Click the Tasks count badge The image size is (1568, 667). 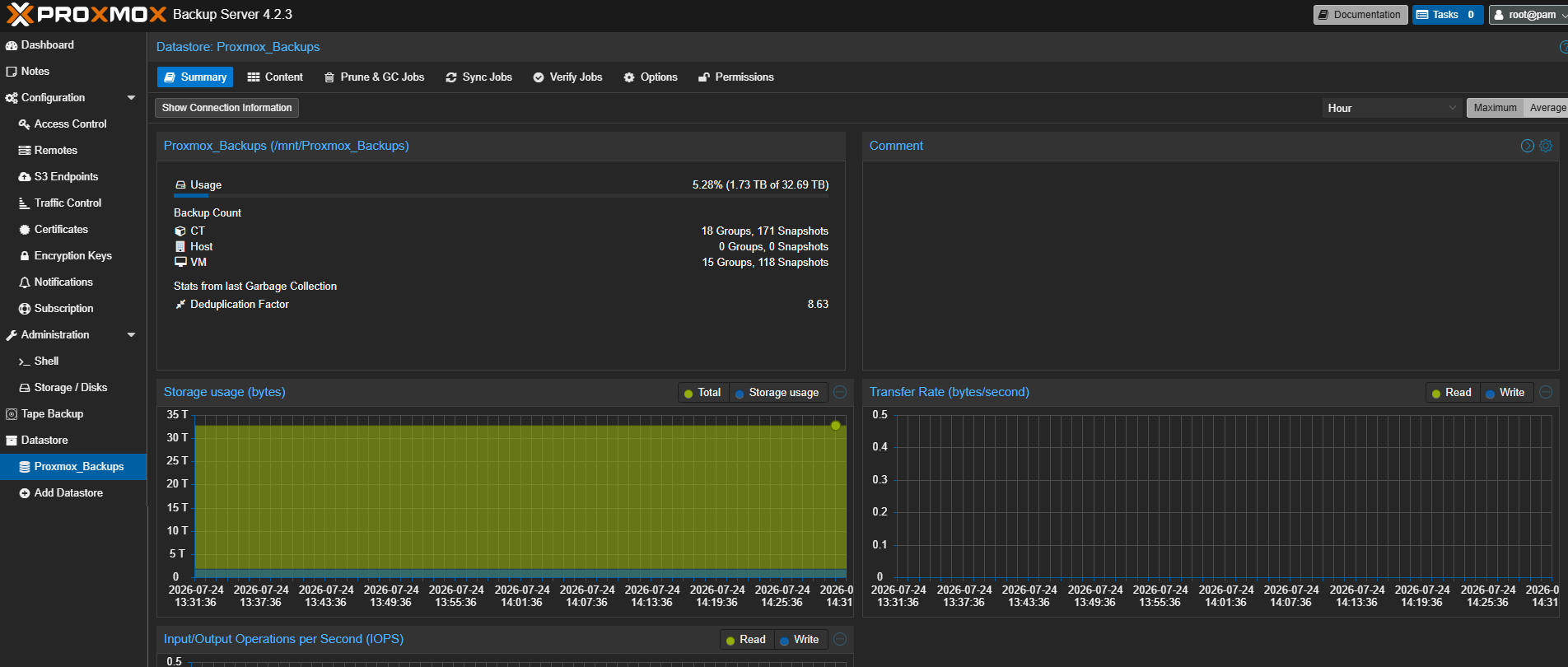tap(1471, 15)
